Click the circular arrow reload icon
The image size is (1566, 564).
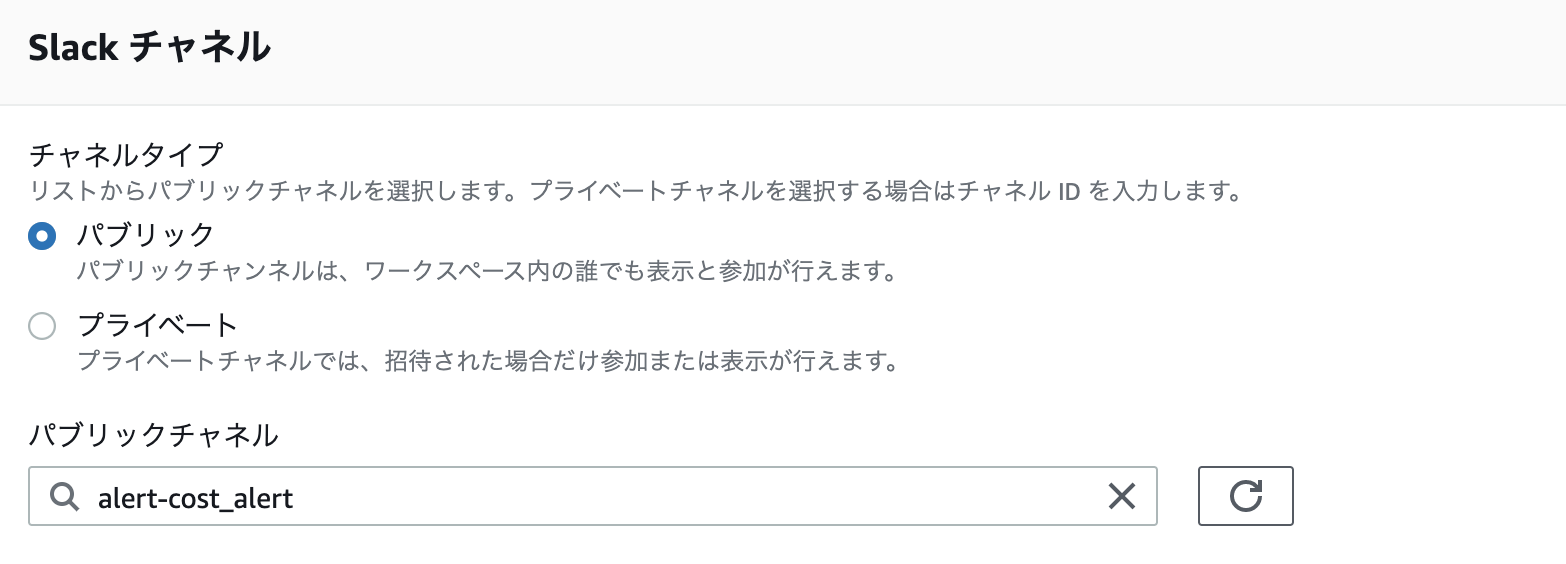point(1246,496)
